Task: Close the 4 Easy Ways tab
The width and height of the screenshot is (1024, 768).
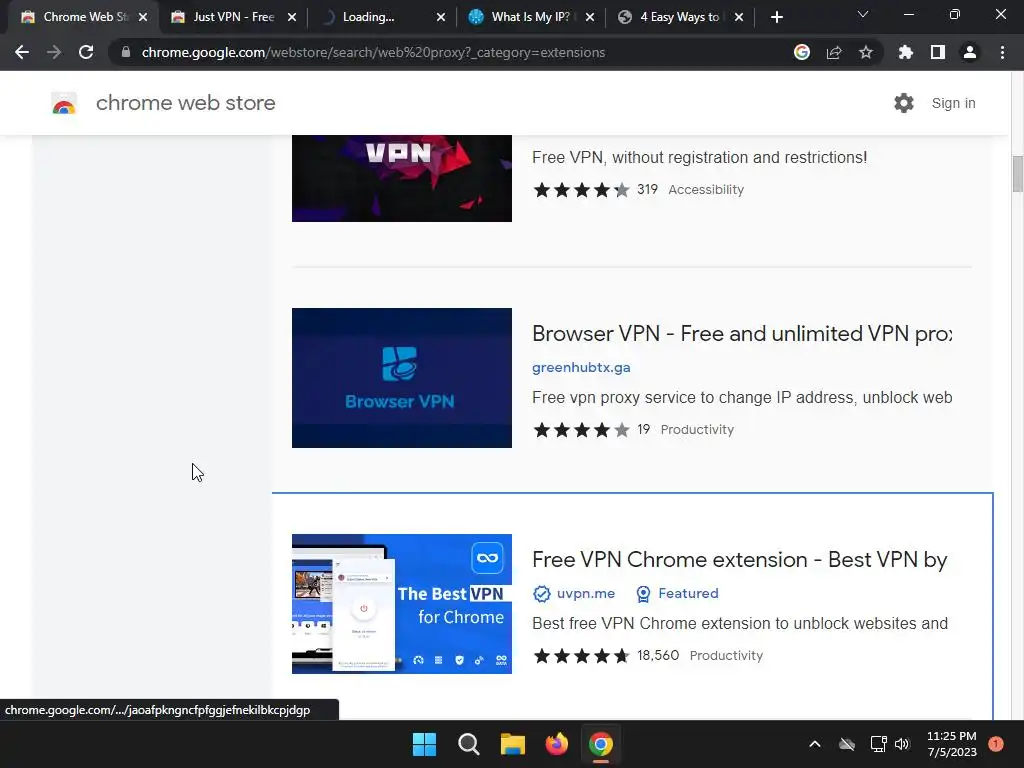Action: point(739,17)
